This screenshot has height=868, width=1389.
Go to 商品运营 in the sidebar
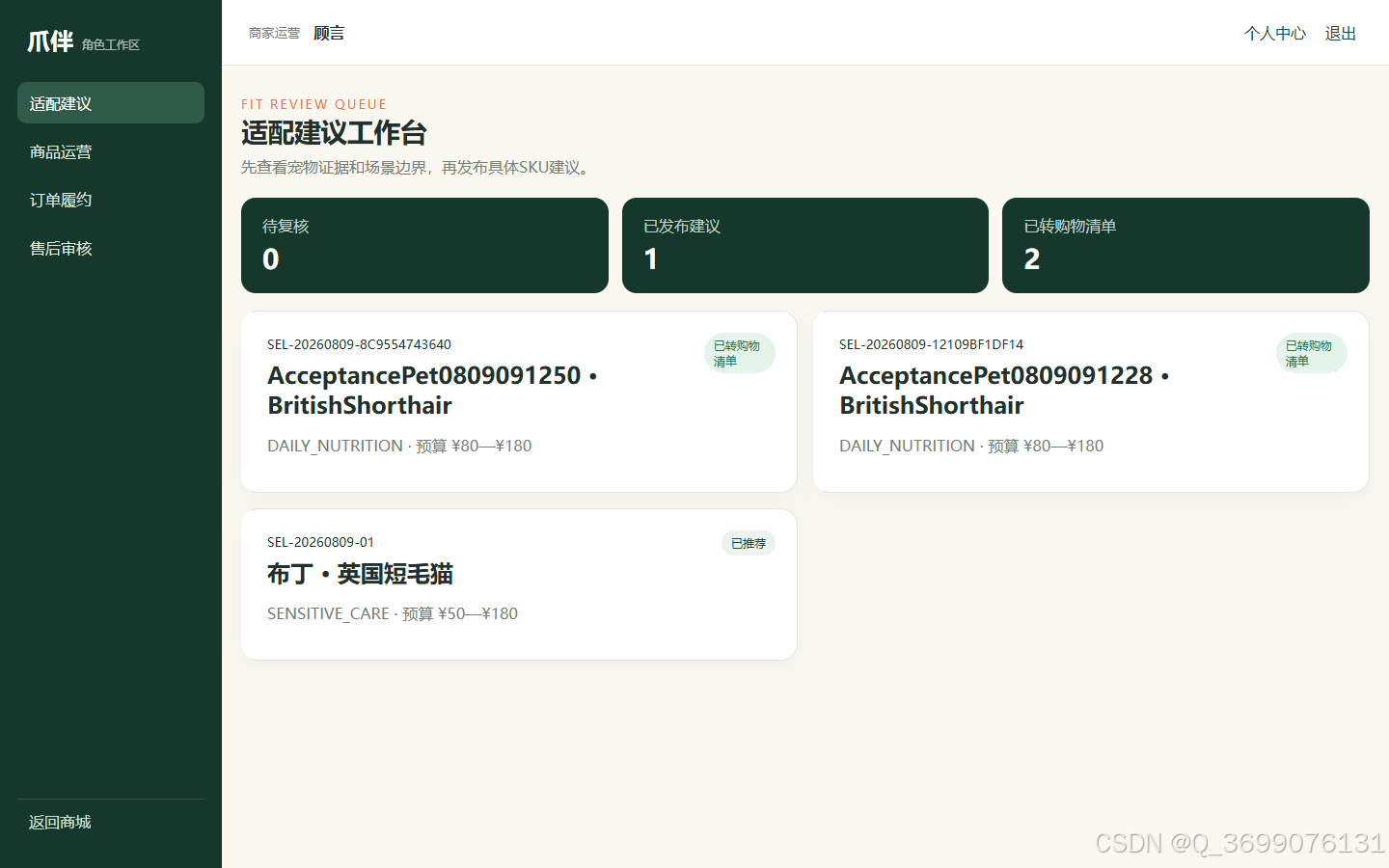(111, 151)
